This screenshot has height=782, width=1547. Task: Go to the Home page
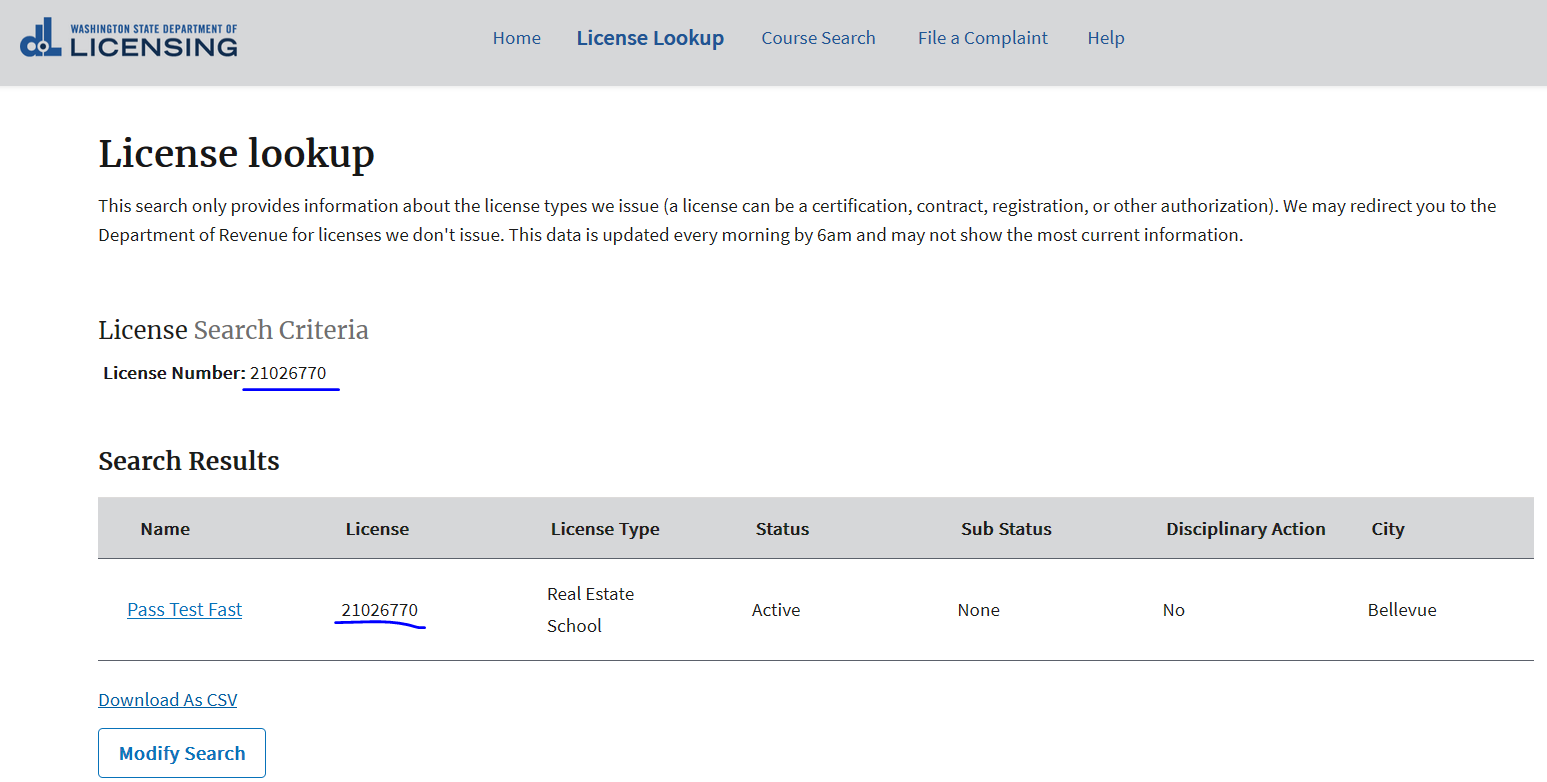[x=517, y=38]
